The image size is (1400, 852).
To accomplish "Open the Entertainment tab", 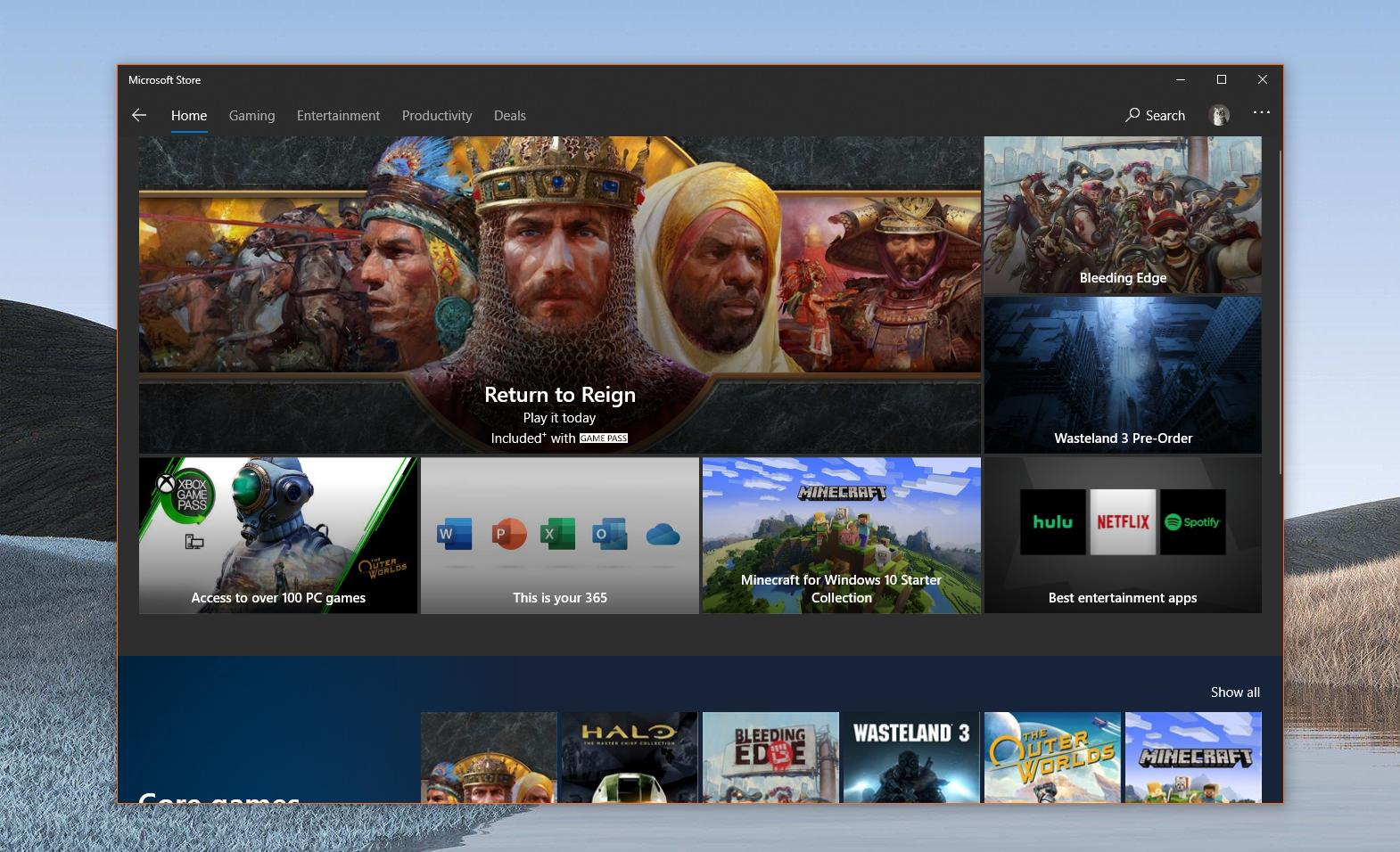I will point(338,116).
